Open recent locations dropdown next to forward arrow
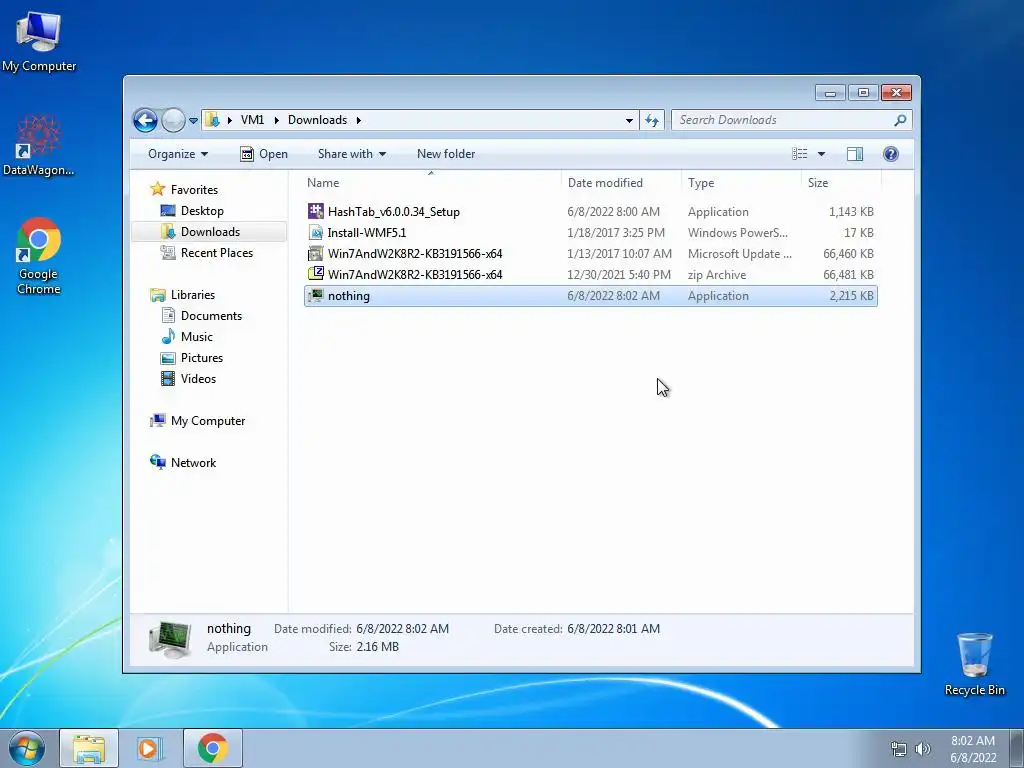Image resolution: width=1024 pixels, height=768 pixels. tap(193, 121)
